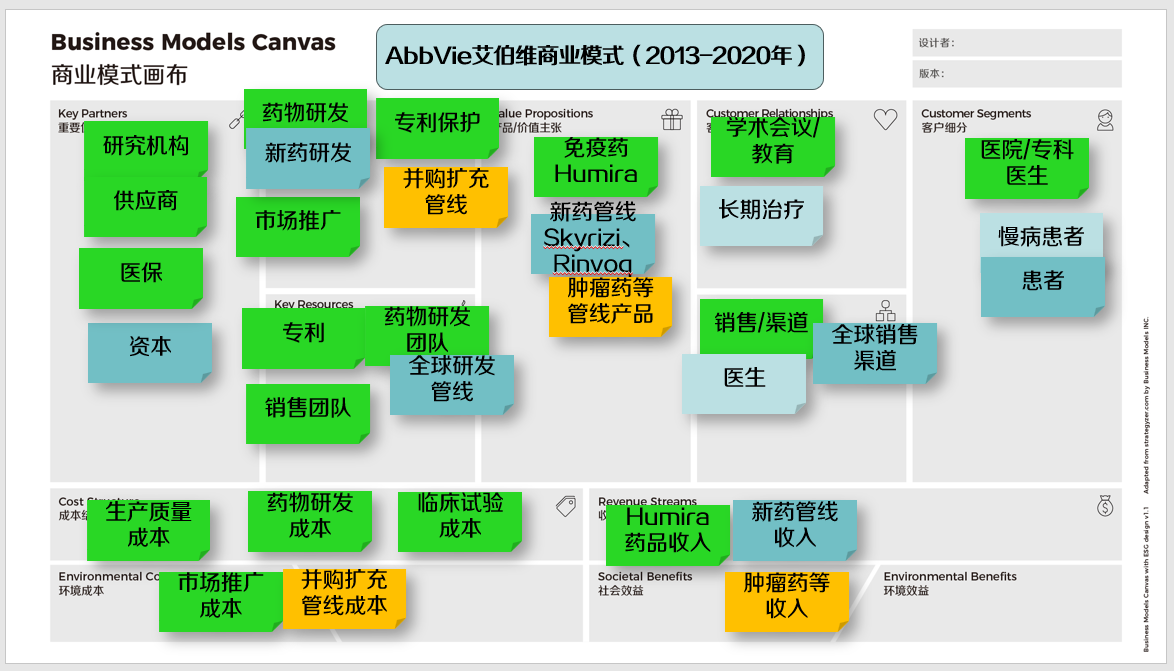Click the 客户细分 label text
Viewport: 1174px width, 671px height.
(x=944, y=128)
